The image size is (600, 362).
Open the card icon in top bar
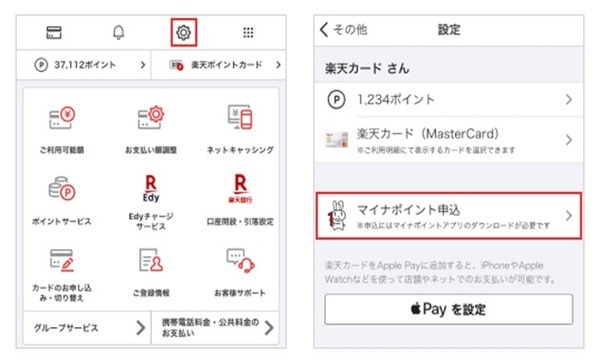(x=54, y=33)
